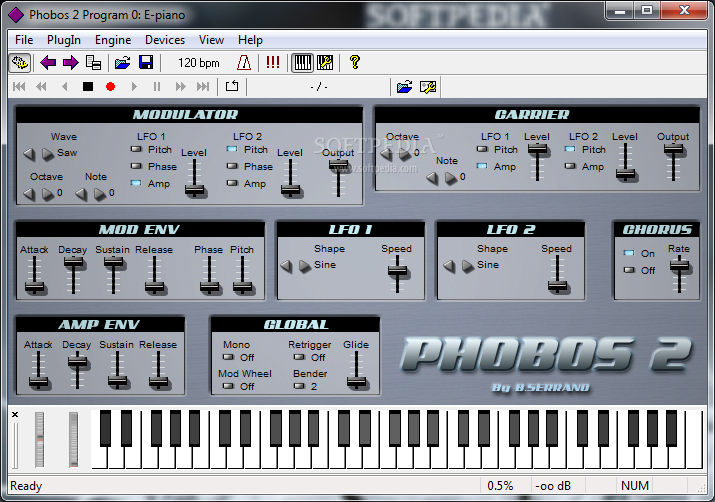The width and height of the screenshot is (715, 502).
Task: Increase the Carrier Note value
Action: pyautogui.click(x=451, y=178)
